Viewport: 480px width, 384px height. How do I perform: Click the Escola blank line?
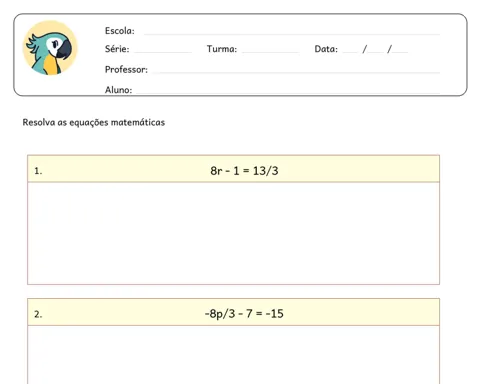292,34
